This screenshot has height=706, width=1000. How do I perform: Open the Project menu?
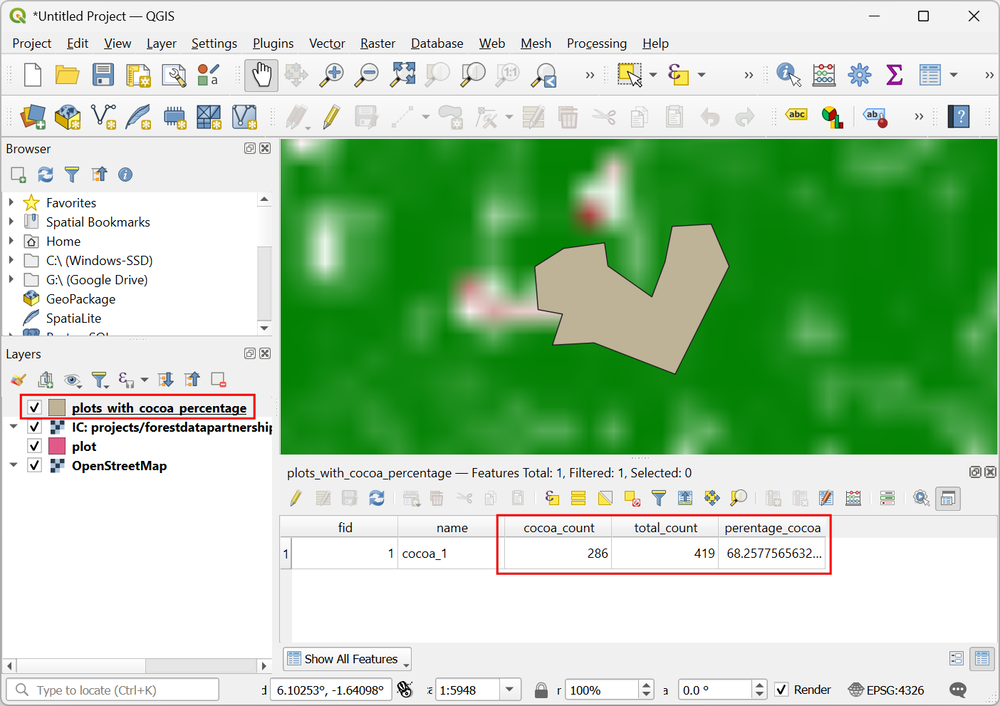[x=32, y=43]
